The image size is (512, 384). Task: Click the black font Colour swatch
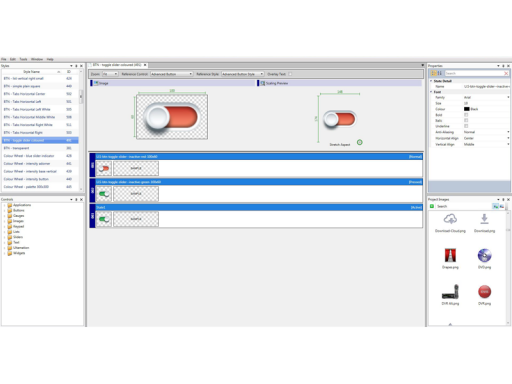467,109
